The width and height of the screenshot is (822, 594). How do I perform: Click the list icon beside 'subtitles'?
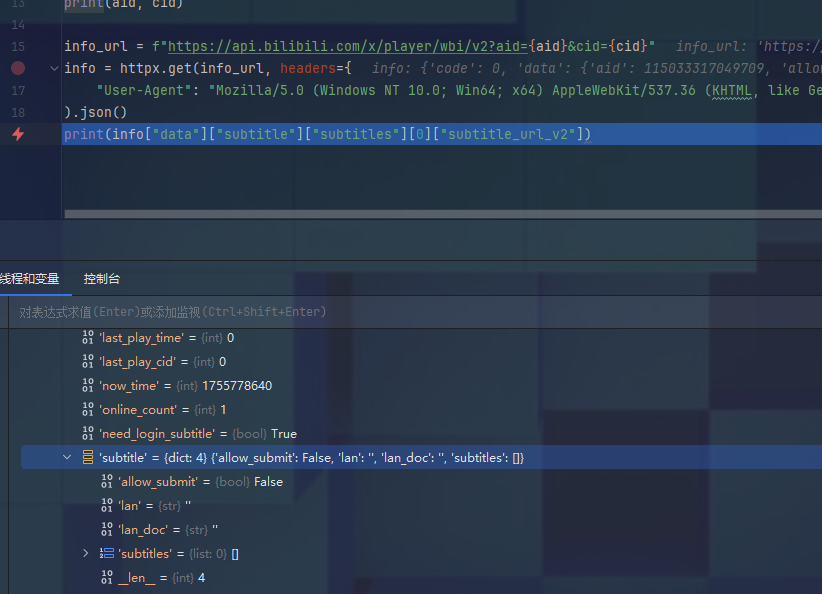pyautogui.click(x=107, y=553)
